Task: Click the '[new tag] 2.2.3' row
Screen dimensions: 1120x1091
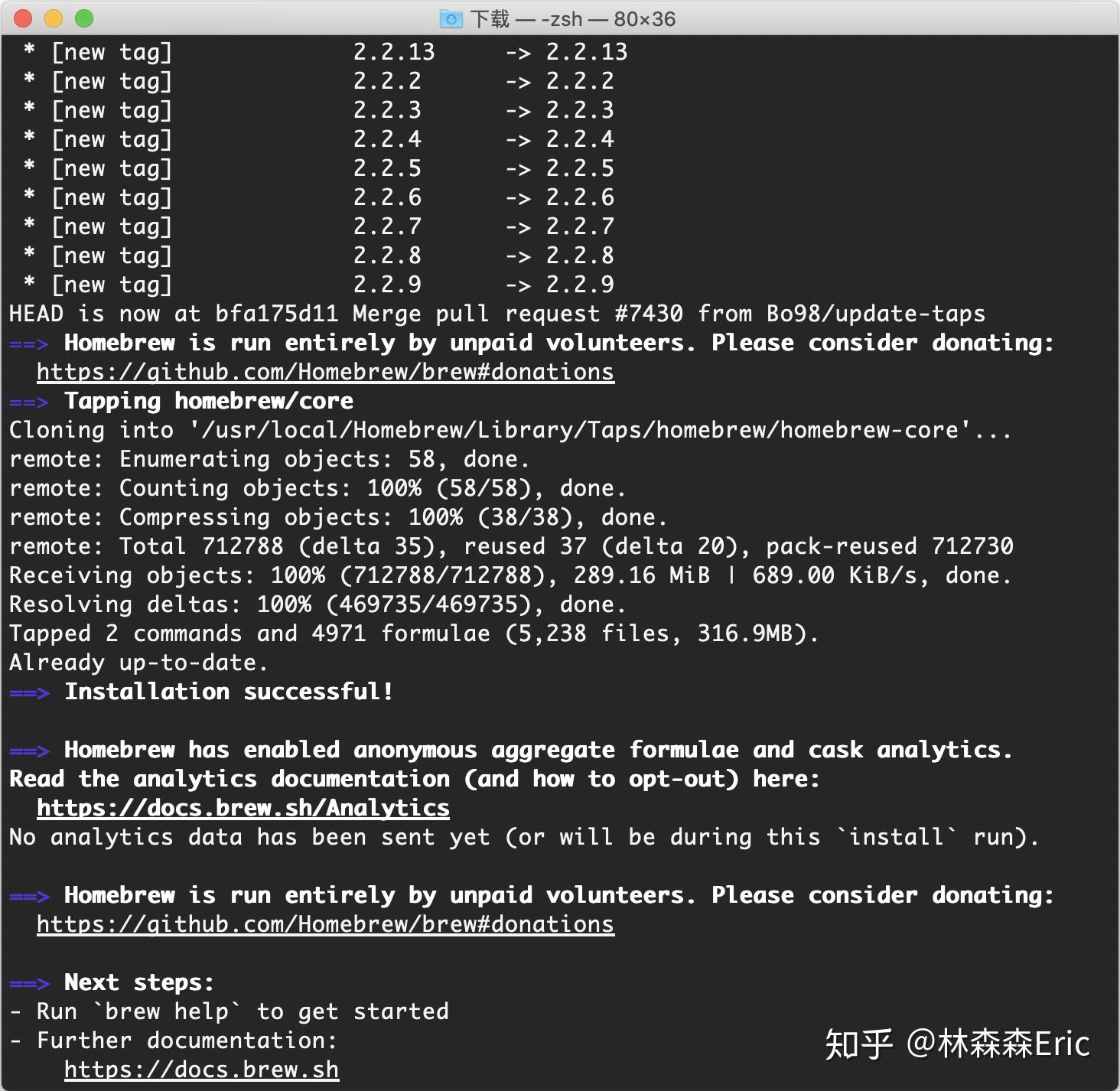Action: (x=318, y=110)
